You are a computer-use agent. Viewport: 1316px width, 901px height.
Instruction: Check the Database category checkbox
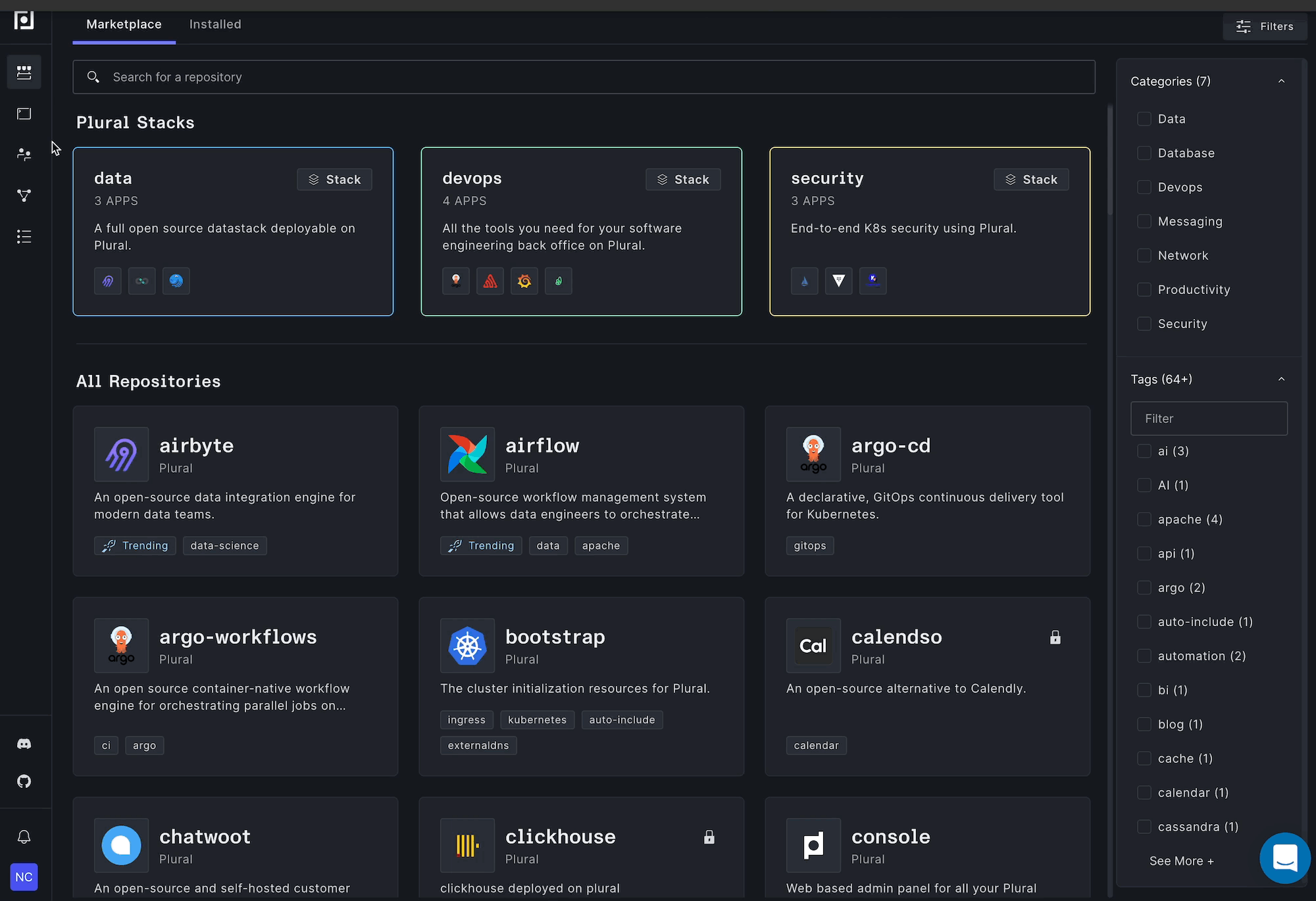(x=1144, y=153)
